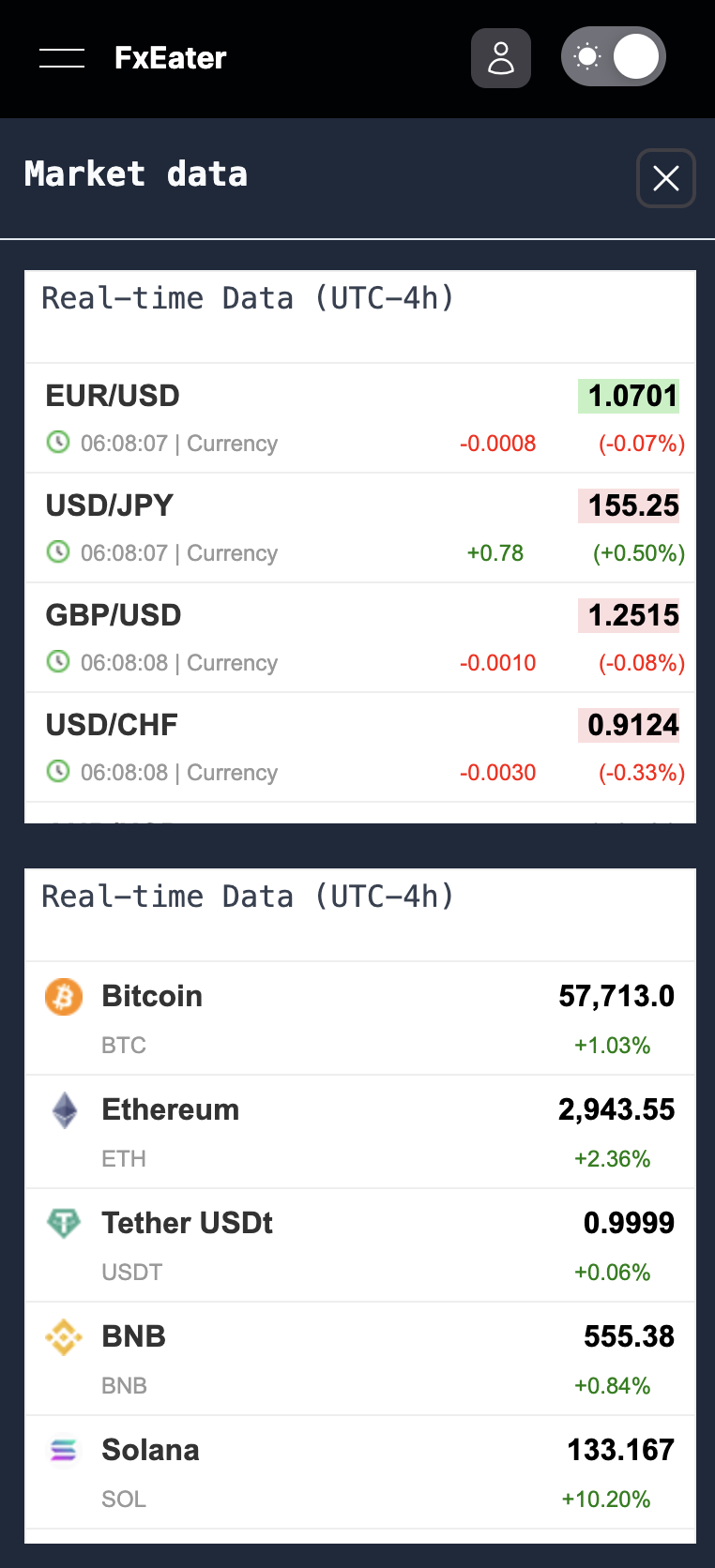Click the EUR/USD price 1.0701
715x1568 pixels.
point(629,396)
